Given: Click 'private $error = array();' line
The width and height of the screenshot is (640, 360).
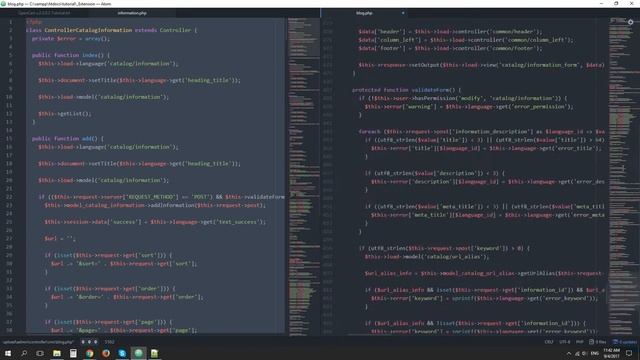Looking at the screenshot, I should pos(71,39).
